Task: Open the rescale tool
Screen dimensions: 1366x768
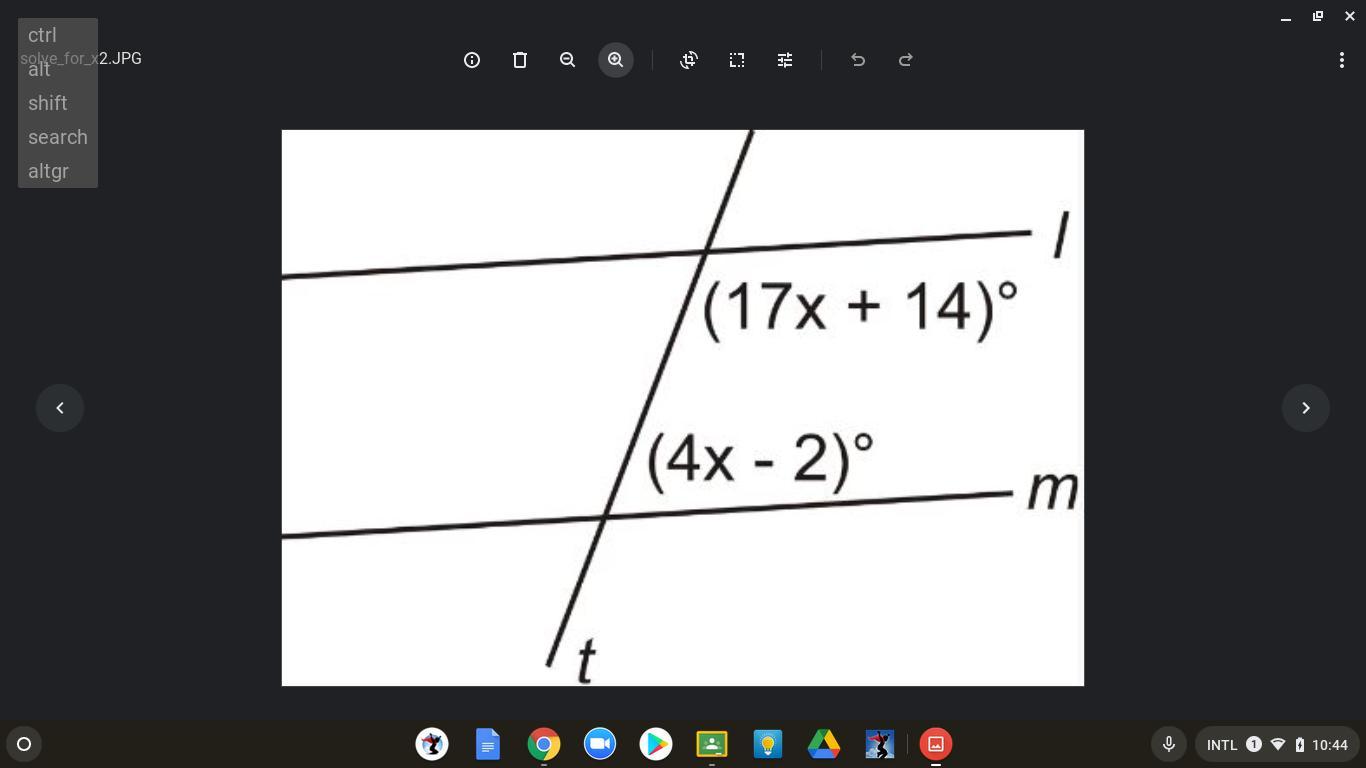Action: [737, 60]
